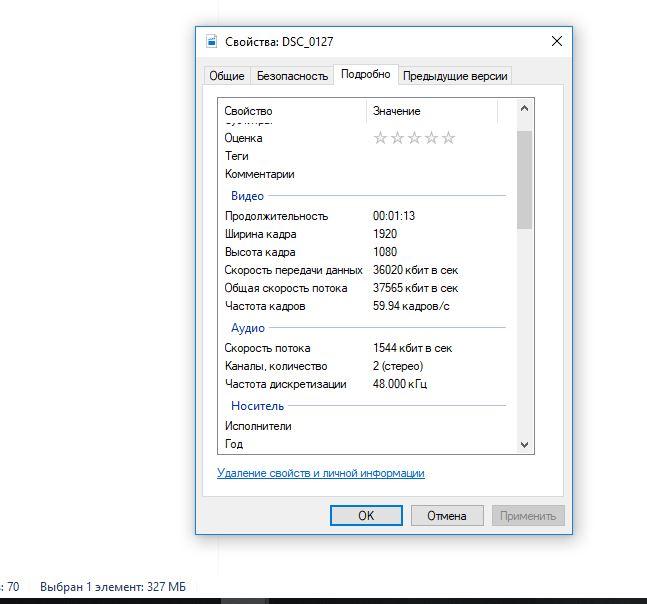Set rating to three stars
This screenshot has height=604, width=647.
coord(414,138)
